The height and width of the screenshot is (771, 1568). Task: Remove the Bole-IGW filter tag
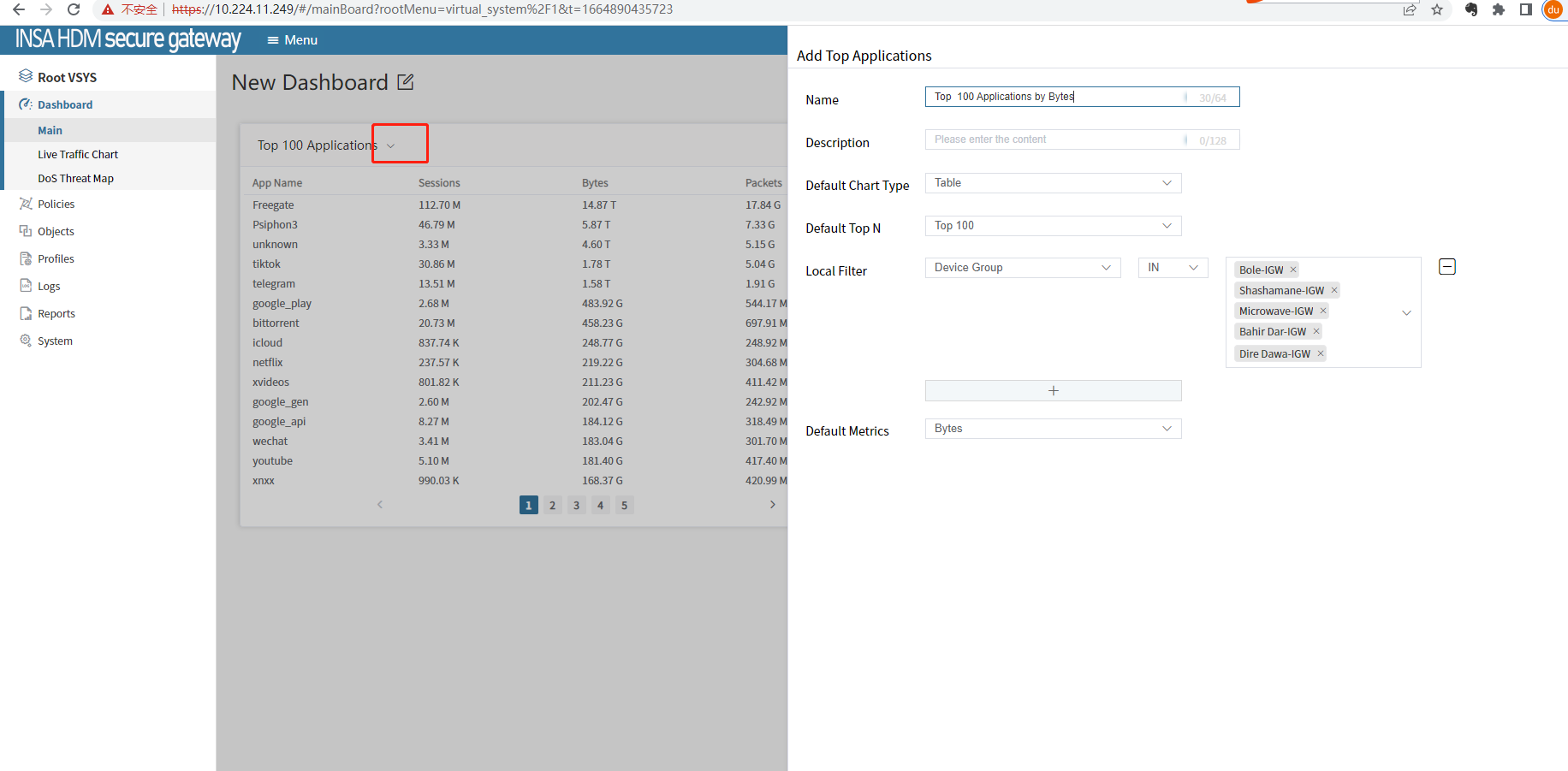[1293, 270]
